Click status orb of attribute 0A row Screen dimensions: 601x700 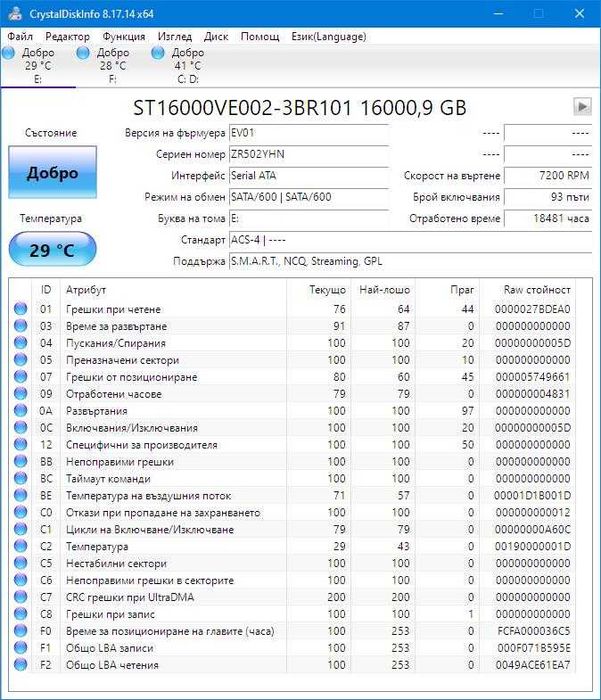point(21,411)
